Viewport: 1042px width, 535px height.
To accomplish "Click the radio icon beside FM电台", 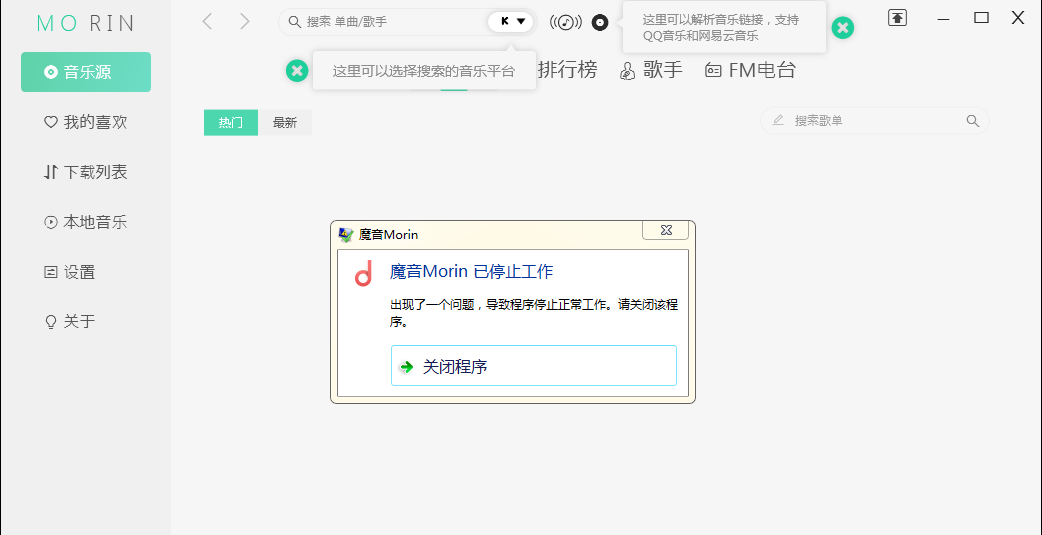I will pos(713,70).
